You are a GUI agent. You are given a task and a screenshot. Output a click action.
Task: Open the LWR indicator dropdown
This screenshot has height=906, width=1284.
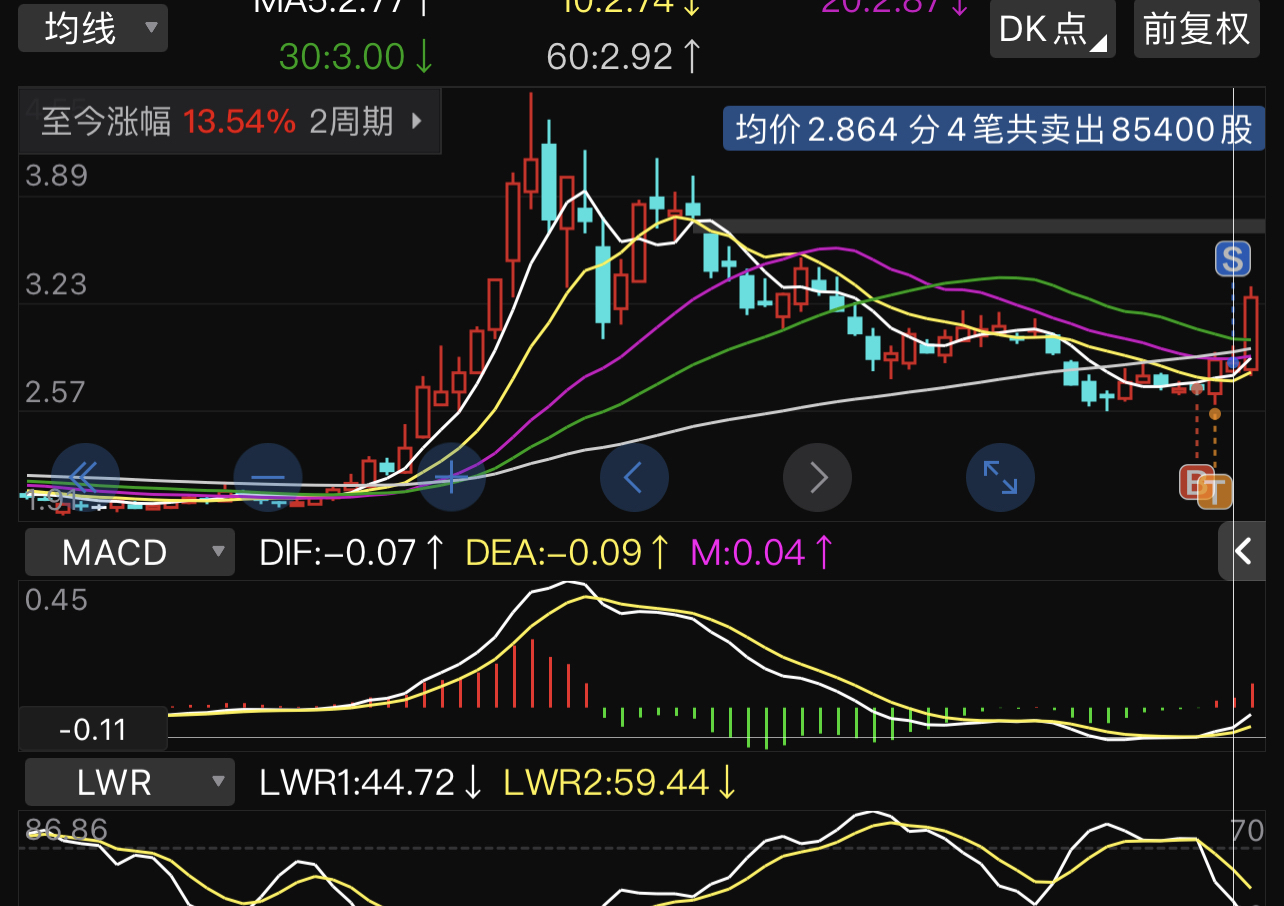pos(130,782)
